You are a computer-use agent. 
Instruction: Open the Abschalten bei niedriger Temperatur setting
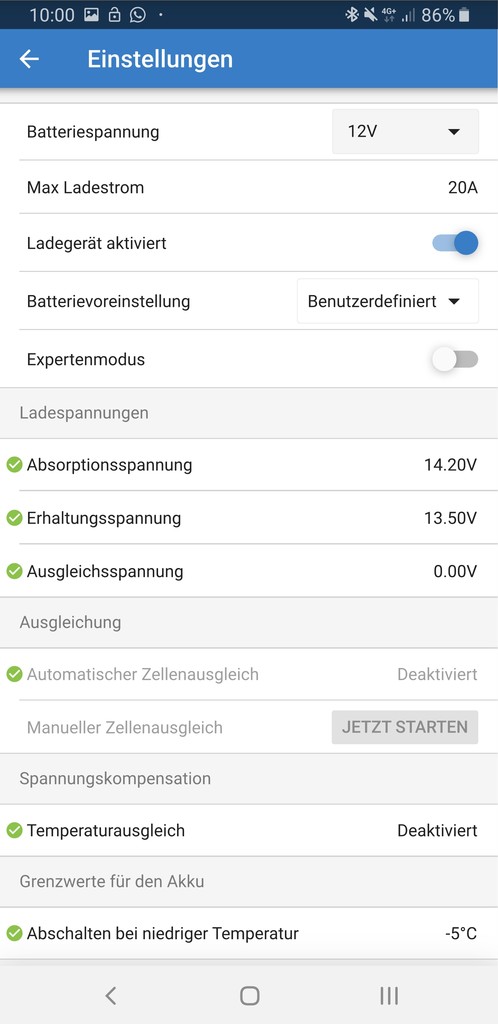[x=249, y=934]
